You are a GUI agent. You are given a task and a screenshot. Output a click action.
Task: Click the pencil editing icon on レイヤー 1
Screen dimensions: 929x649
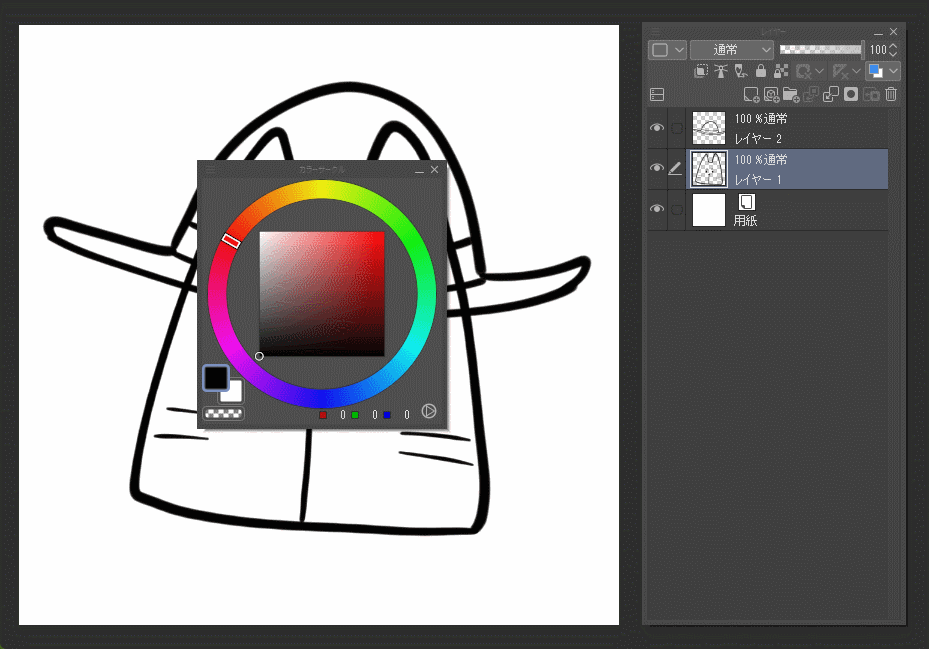pos(675,170)
